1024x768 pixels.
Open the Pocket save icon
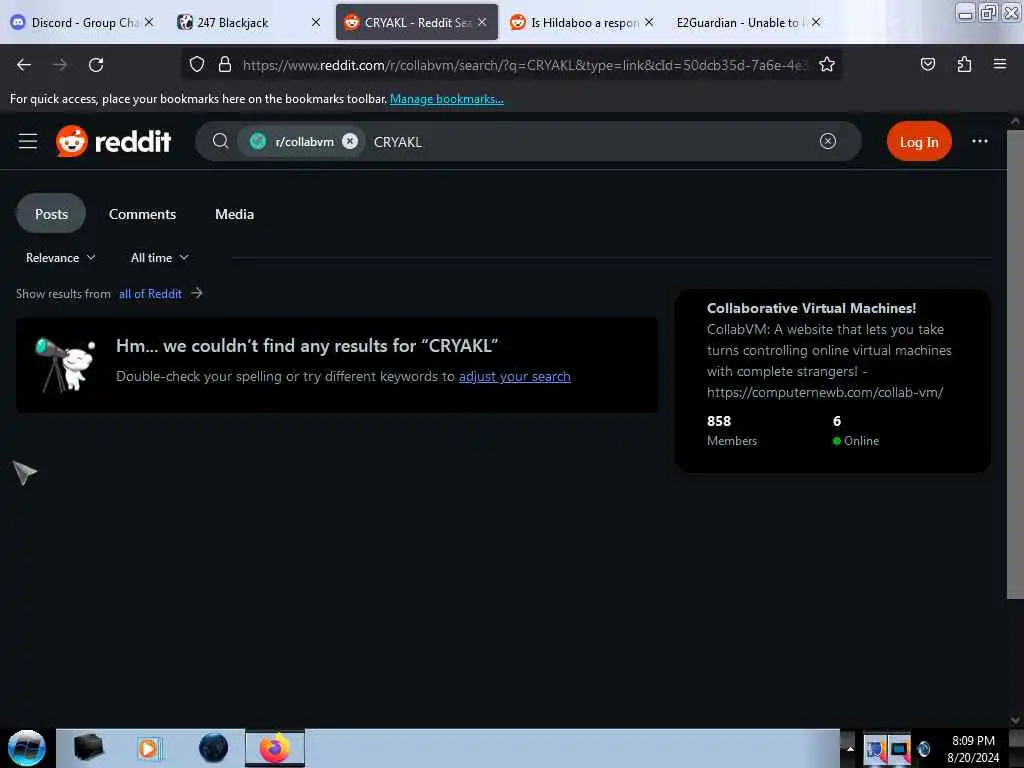coord(927,64)
